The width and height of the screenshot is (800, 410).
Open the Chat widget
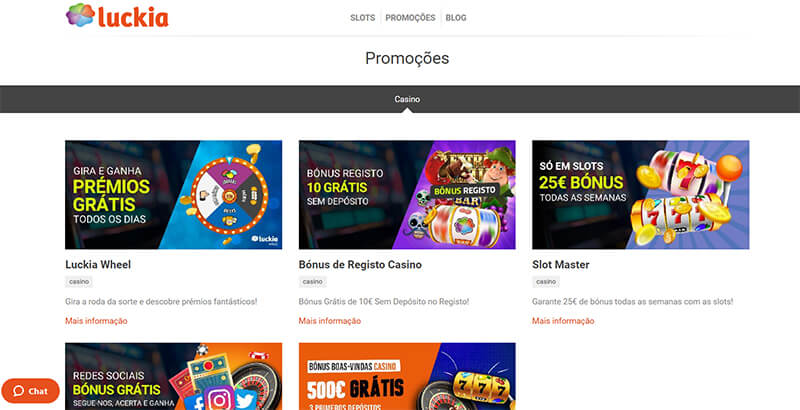[x=31, y=391]
